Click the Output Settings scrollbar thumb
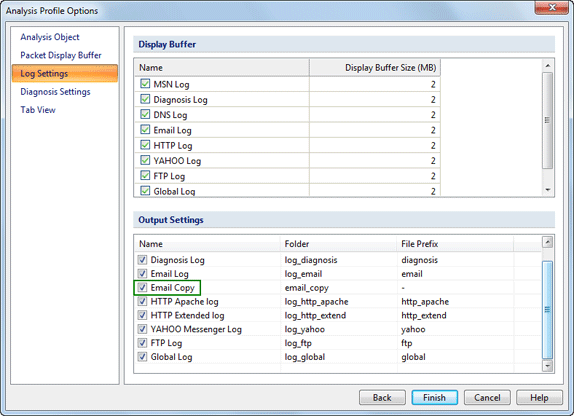 click(548, 310)
